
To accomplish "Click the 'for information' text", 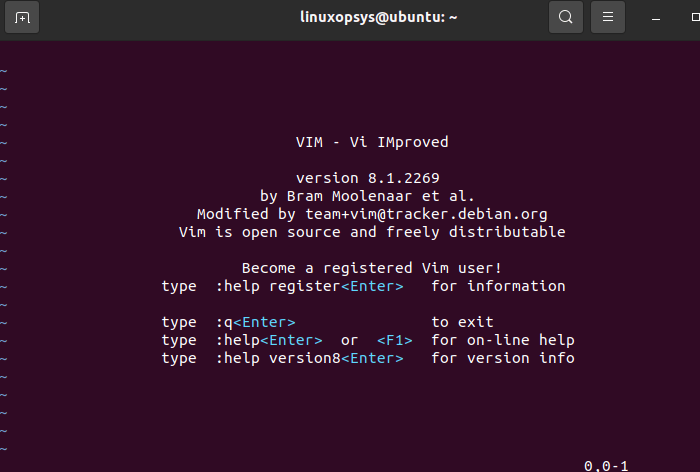I will [x=498, y=286].
